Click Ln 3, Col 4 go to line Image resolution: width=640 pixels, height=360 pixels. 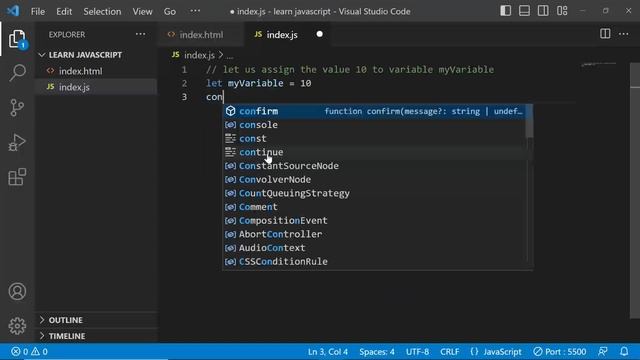[x=328, y=351]
